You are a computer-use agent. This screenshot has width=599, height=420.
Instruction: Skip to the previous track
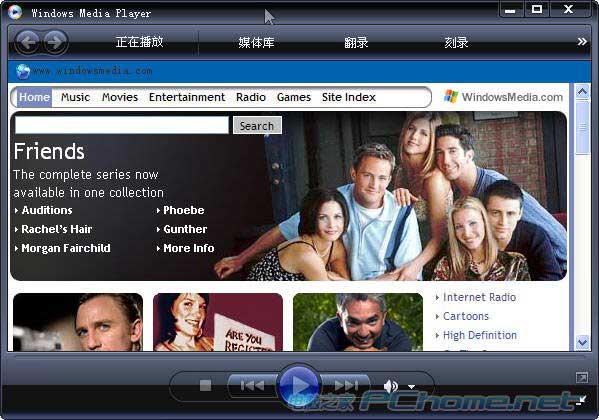[x=252, y=385]
